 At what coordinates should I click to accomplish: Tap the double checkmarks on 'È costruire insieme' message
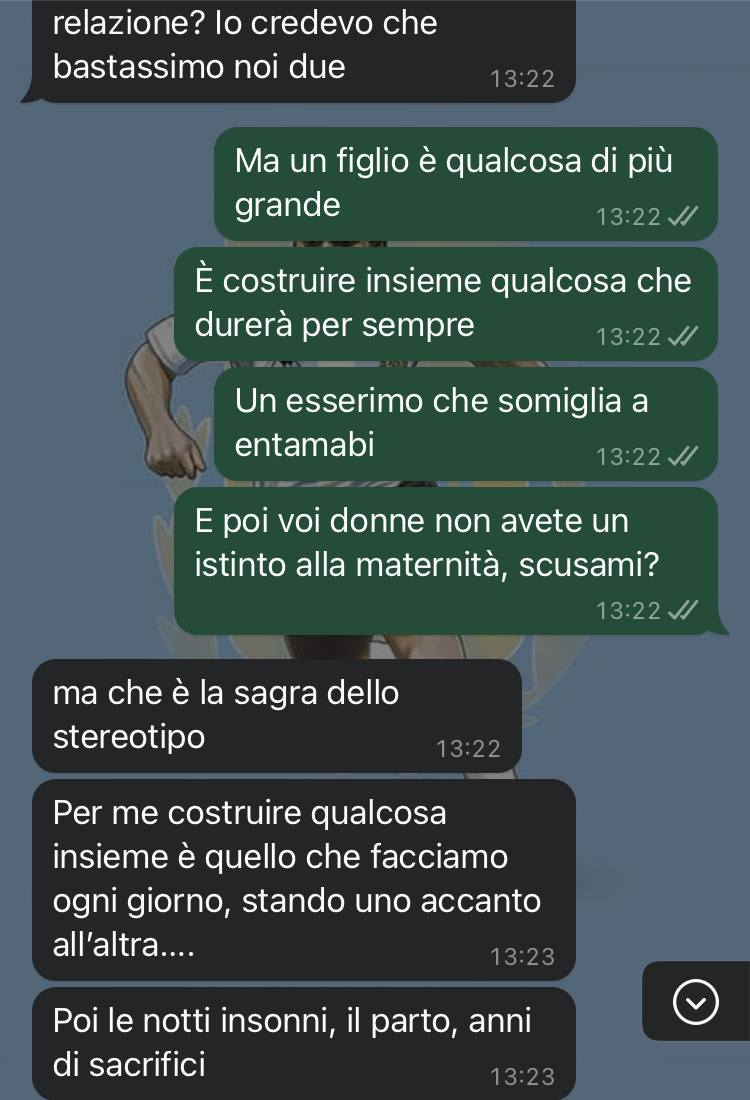point(683,337)
